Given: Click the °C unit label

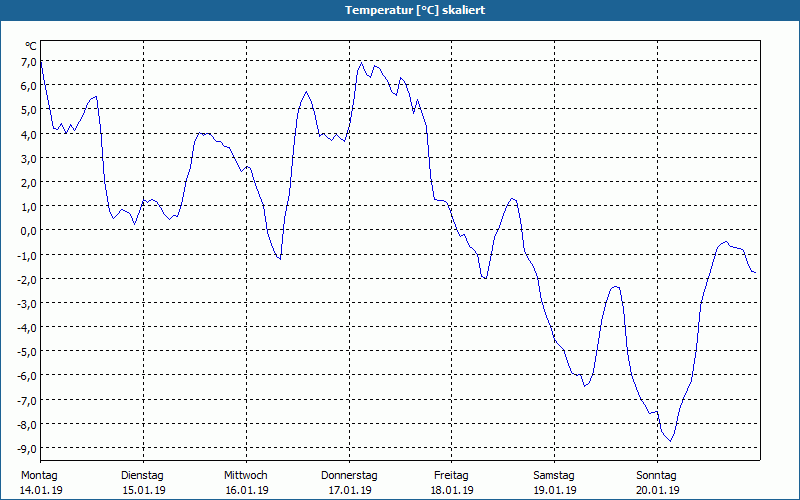Looking at the screenshot, I should click(31, 46).
